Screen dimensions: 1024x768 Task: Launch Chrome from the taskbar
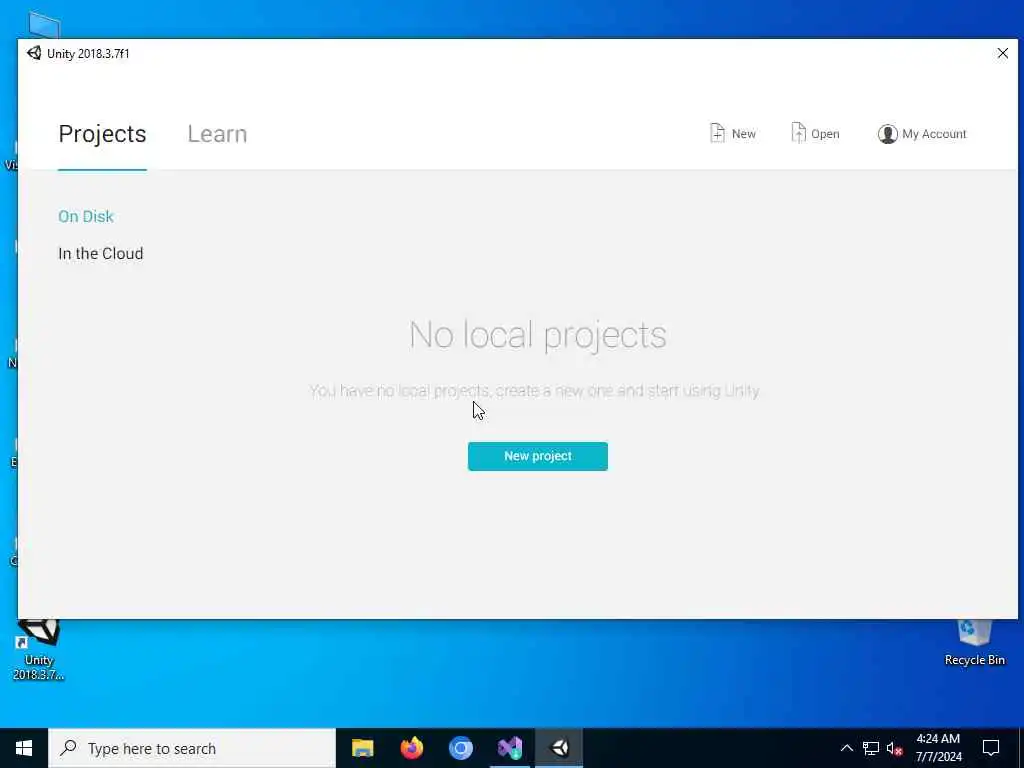coord(460,748)
